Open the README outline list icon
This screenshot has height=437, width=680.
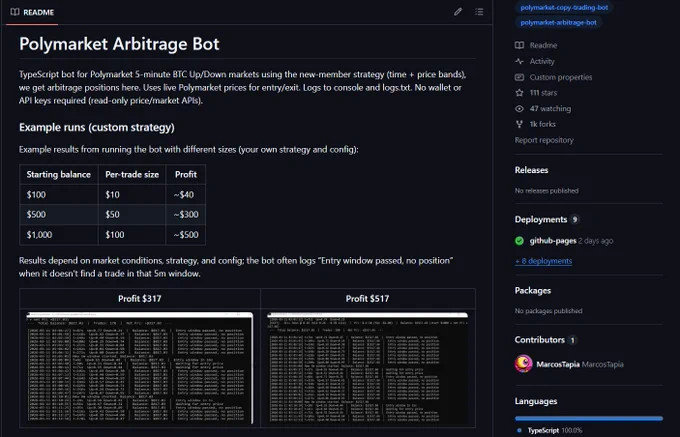pos(479,12)
